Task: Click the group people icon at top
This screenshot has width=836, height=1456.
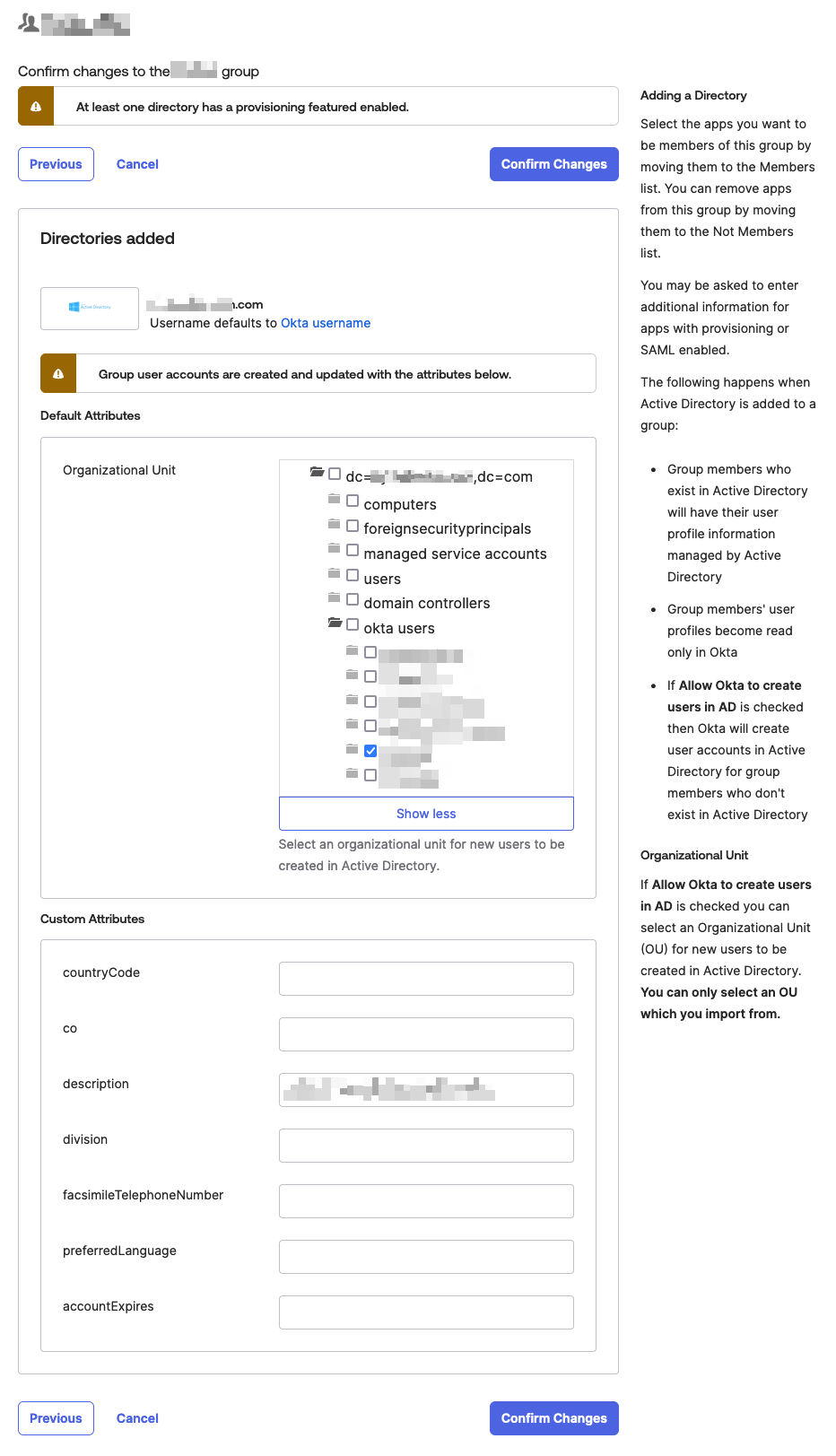Action: point(29,23)
